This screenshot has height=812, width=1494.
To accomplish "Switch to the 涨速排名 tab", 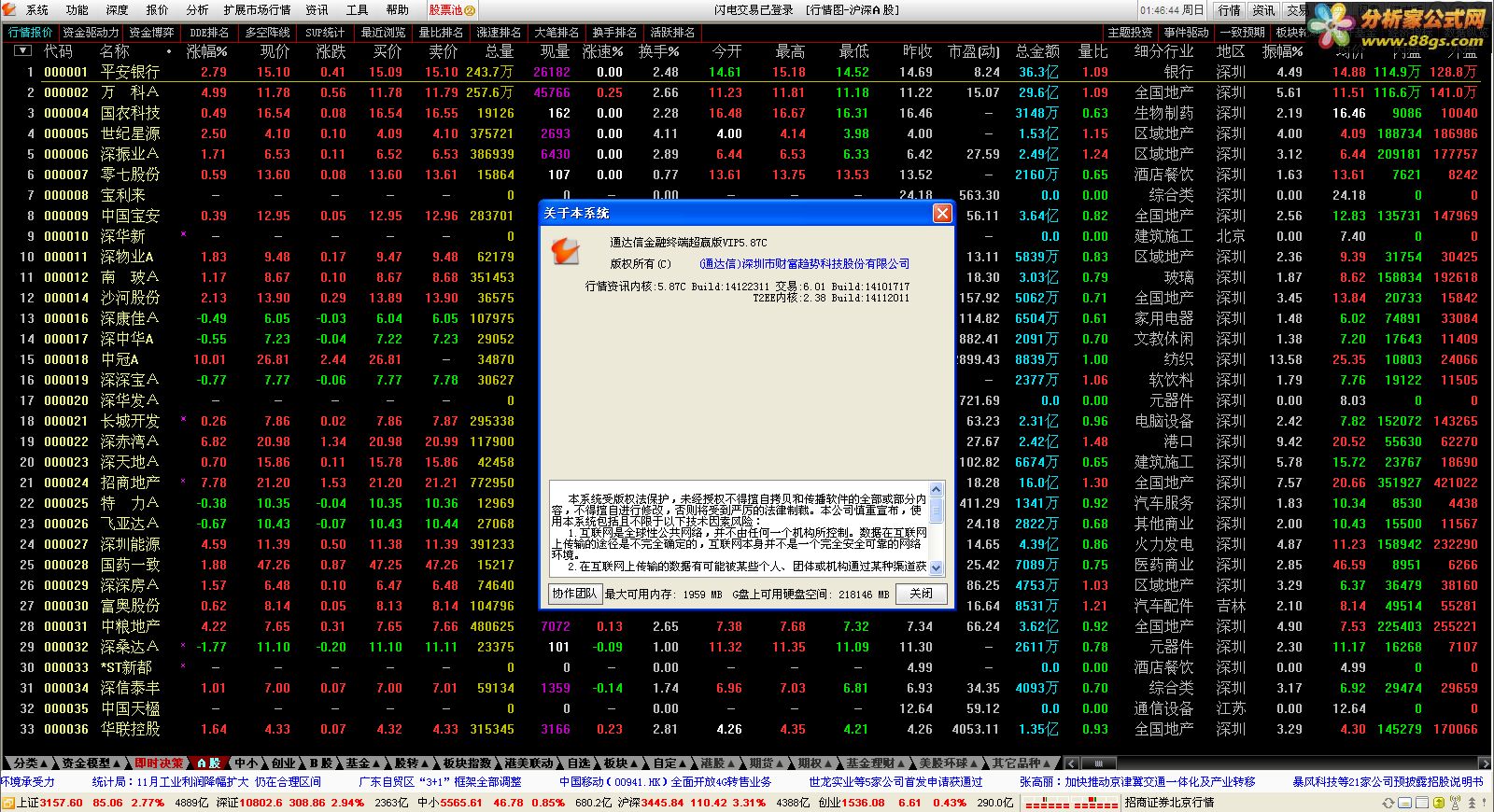I will click(x=499, y=33).
